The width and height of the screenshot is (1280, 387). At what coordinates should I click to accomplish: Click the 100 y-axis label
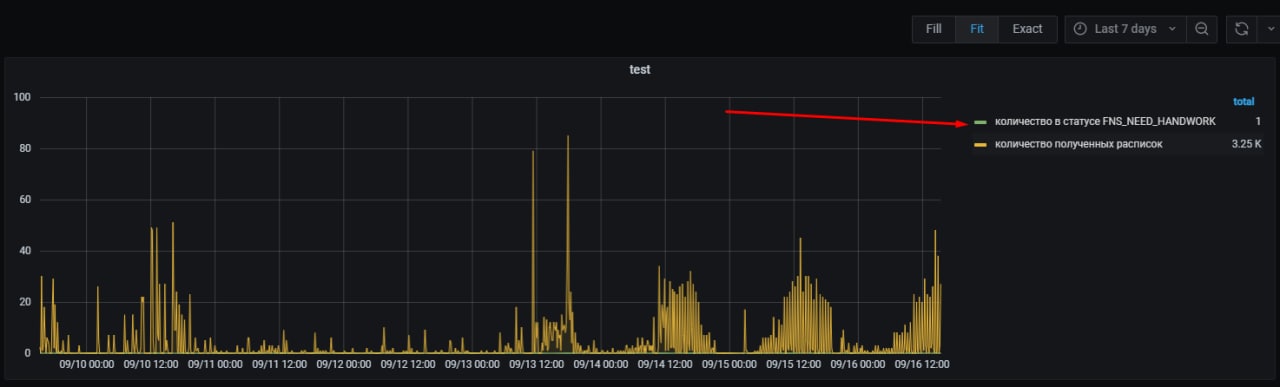(23, 97)
